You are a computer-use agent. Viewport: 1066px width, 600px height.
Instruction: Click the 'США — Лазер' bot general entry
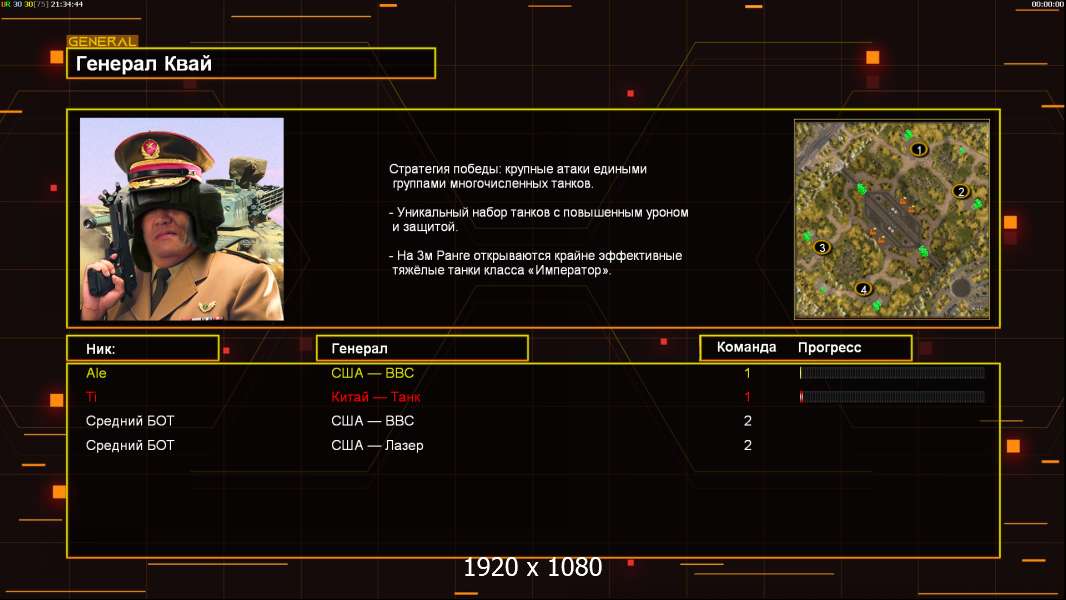point(377,445)
